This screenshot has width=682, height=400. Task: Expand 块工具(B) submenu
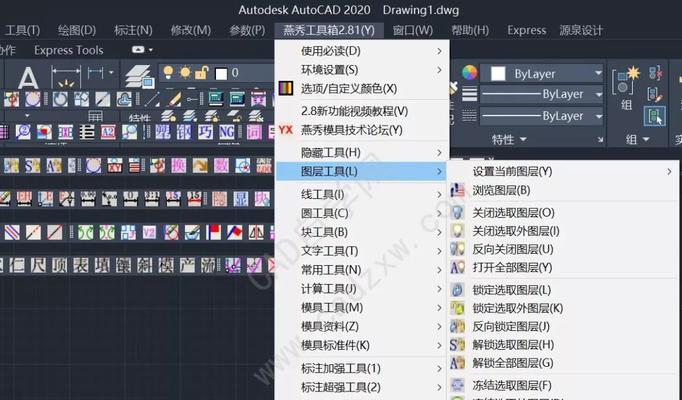(362, 232)
